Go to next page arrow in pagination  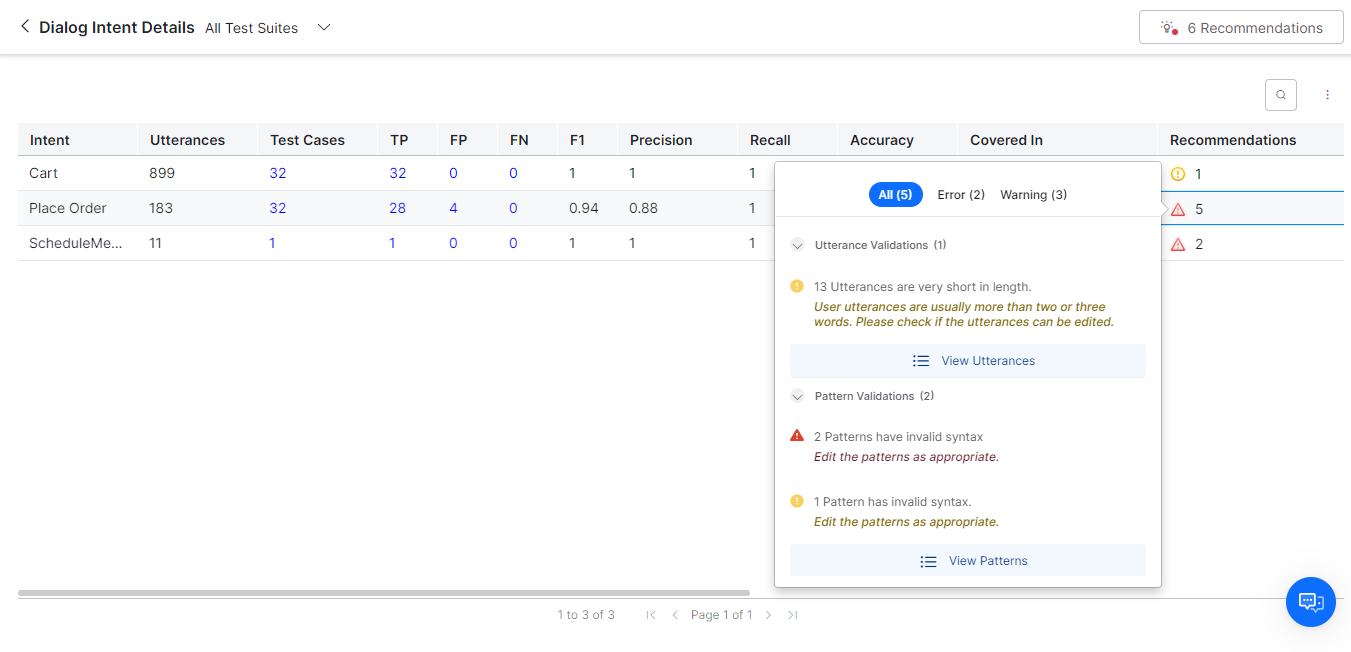click(768, 615)
